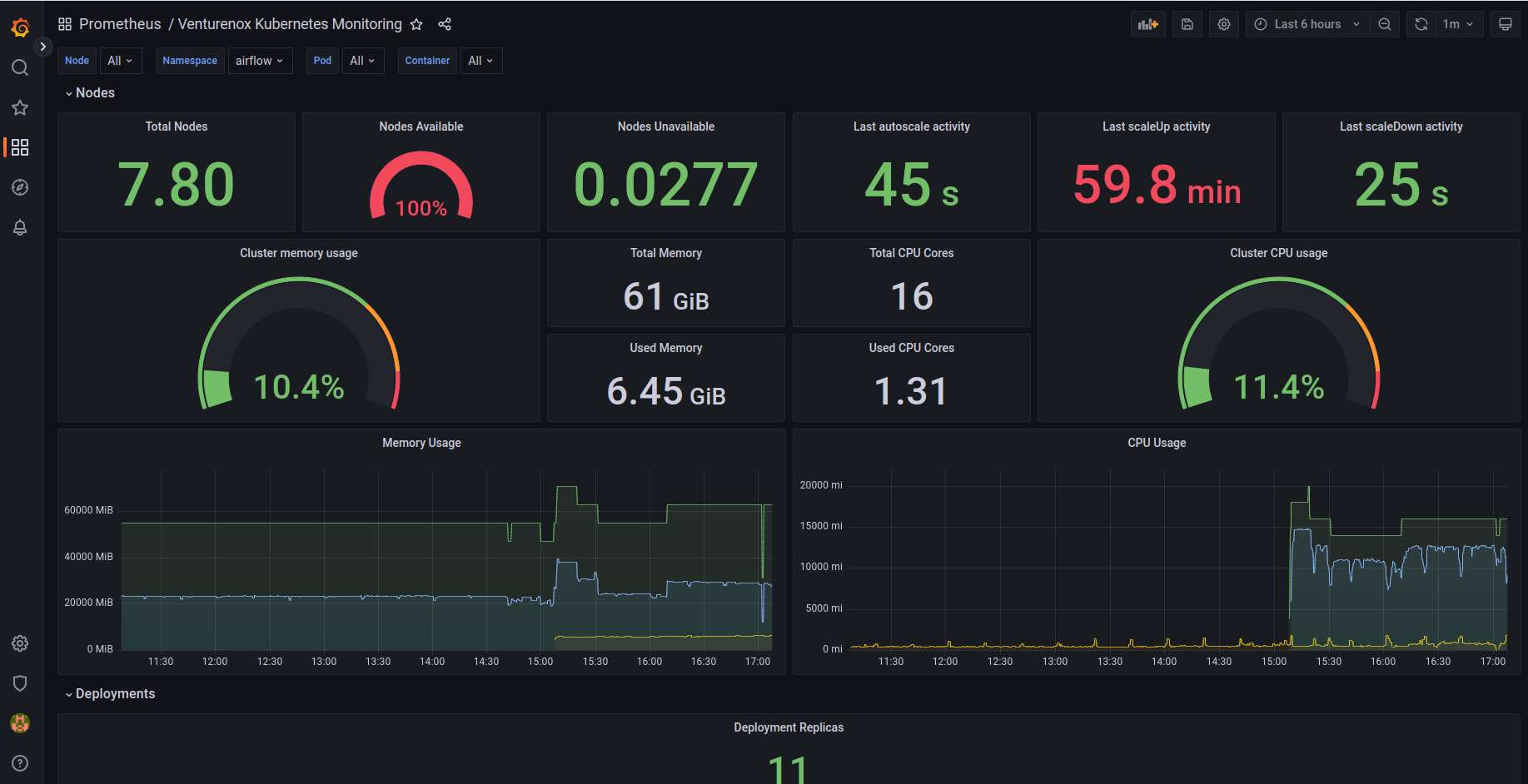Open the Last 6 hours time picker
The image size is (1528, 784).
click(1307, 24)
